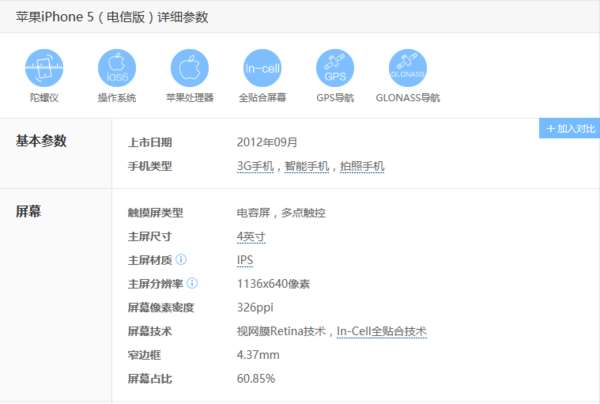Click the 电容屏，多点触控 value

click(281, 213)
